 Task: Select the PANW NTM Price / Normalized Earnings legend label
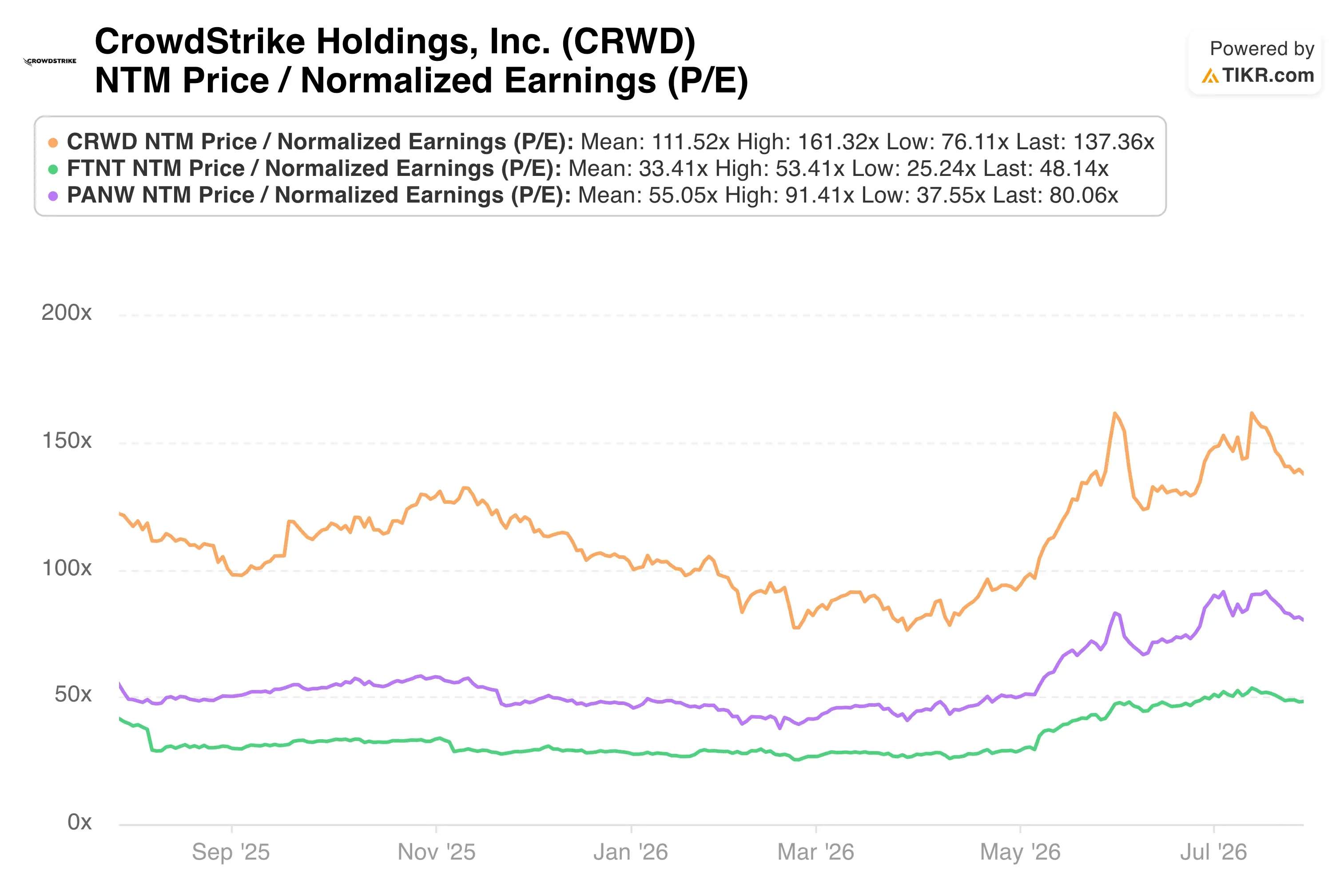pyautogui.click(x=319, y=195)
